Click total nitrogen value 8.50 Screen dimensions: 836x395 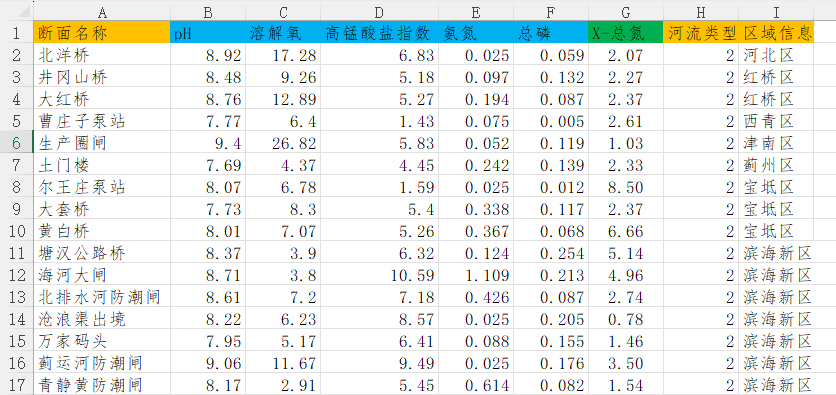626,187
